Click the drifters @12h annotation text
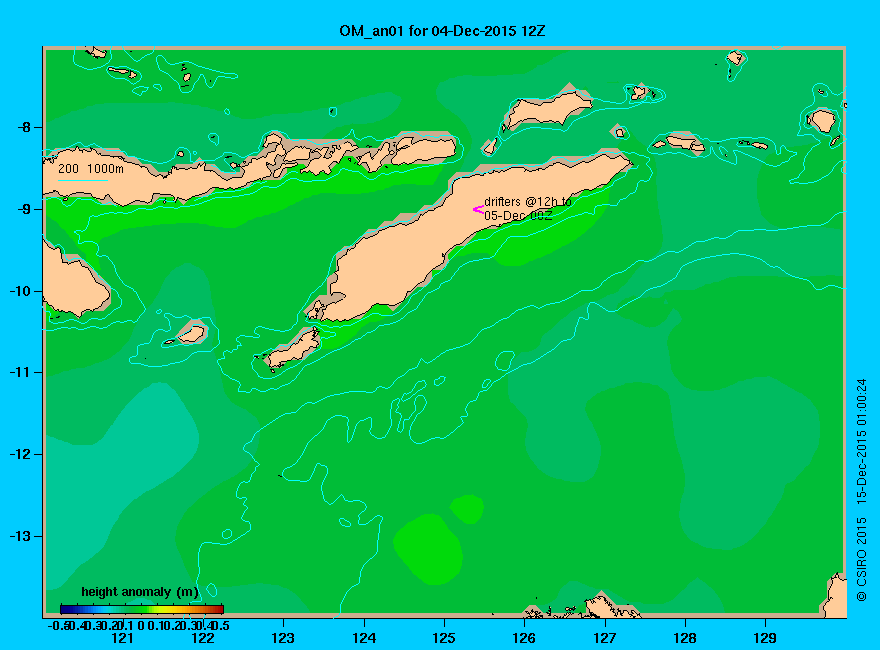 528,209
